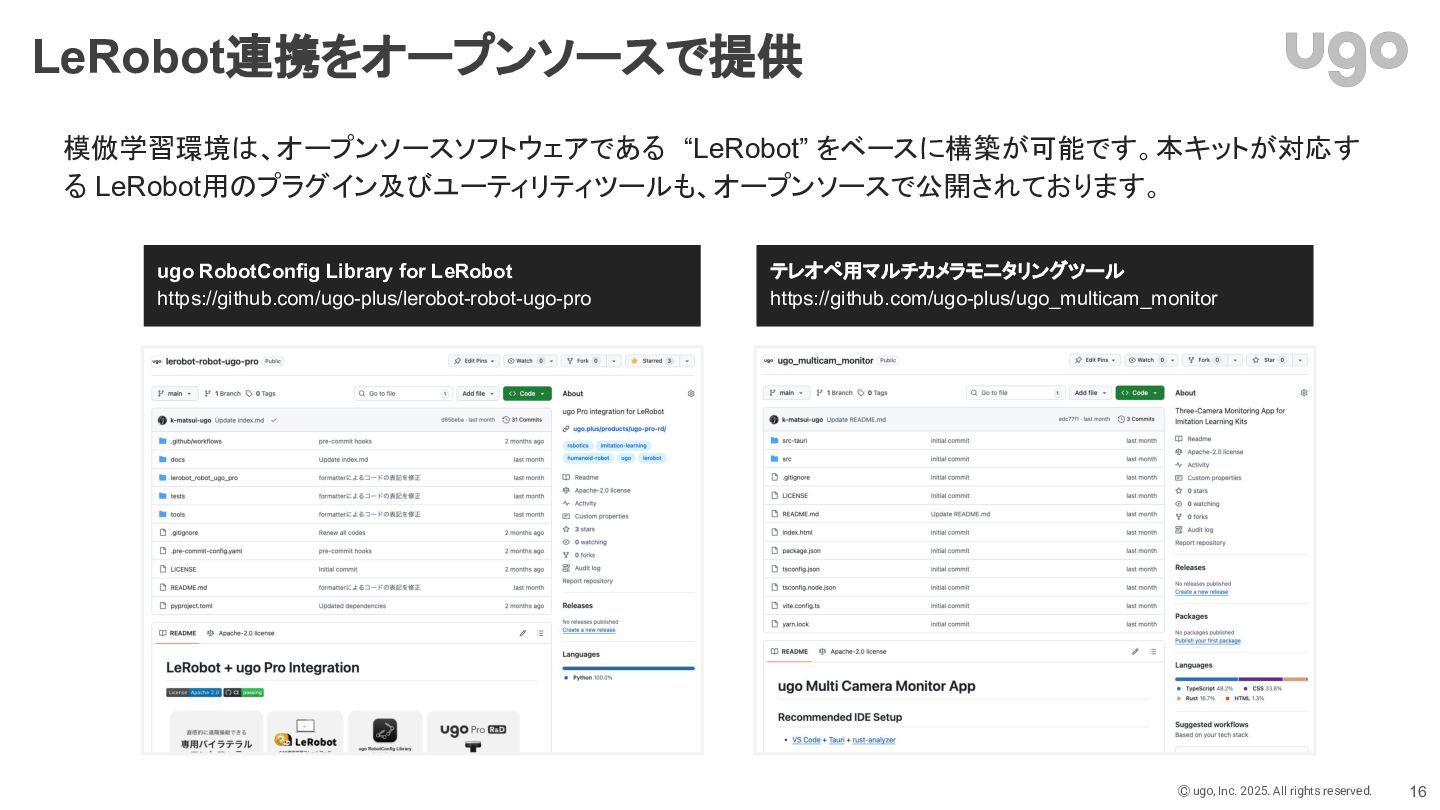The height and width of the screenshot is (810, 1440).
Task: Open Fork options arrow in lerobot-robot-ugo-pro repo
Action: (614, 361)
